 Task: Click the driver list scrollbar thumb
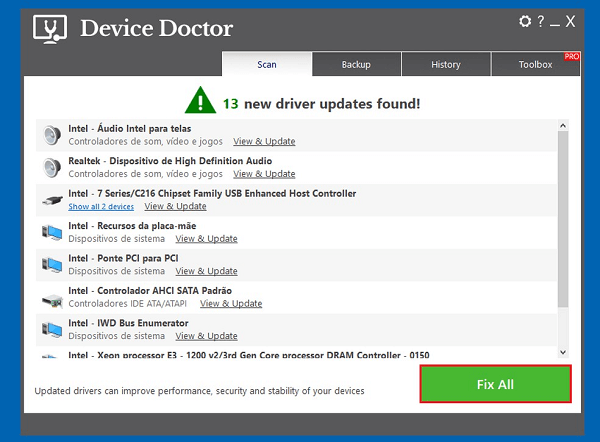pos(563,219)
